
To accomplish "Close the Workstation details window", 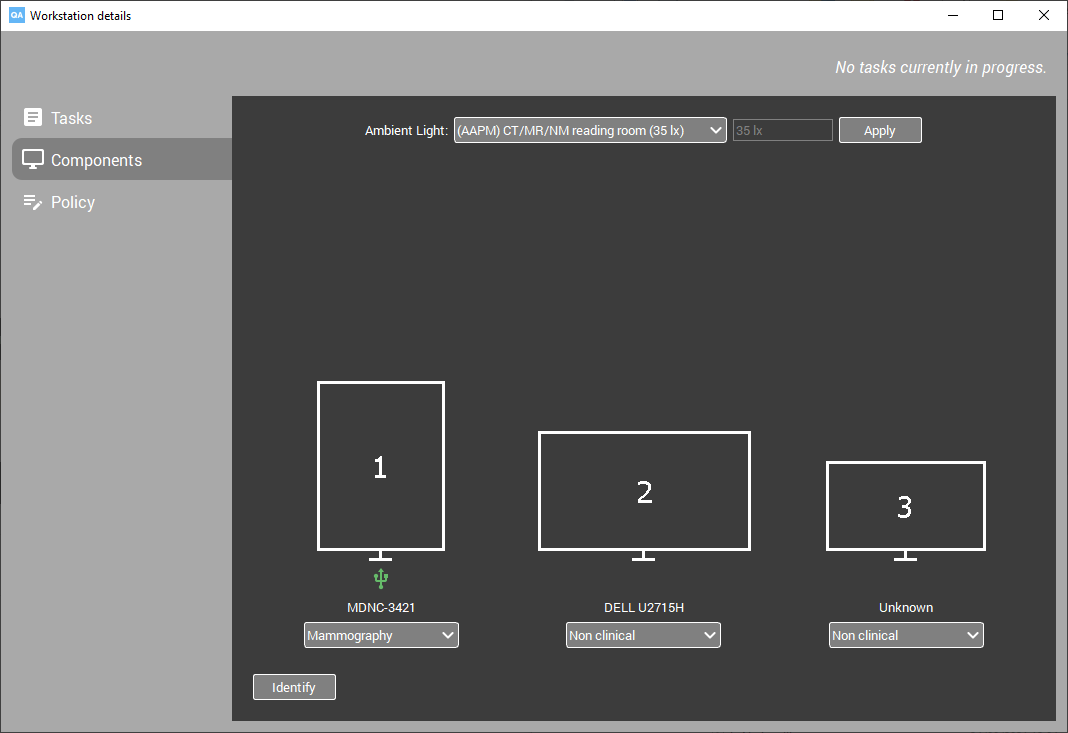I will [x=1043, y=15].
